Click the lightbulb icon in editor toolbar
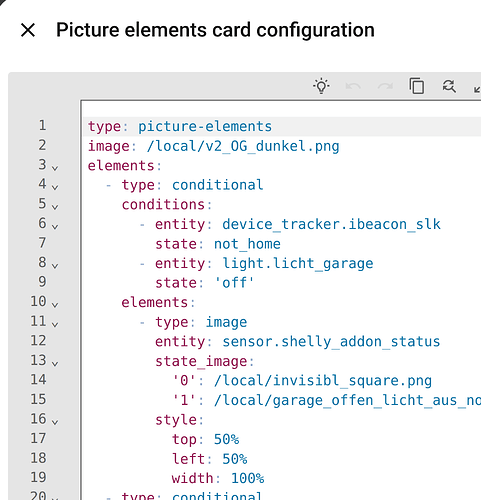Image resolution: width=481 pixels, height=500 pixels. coord(321,86)
